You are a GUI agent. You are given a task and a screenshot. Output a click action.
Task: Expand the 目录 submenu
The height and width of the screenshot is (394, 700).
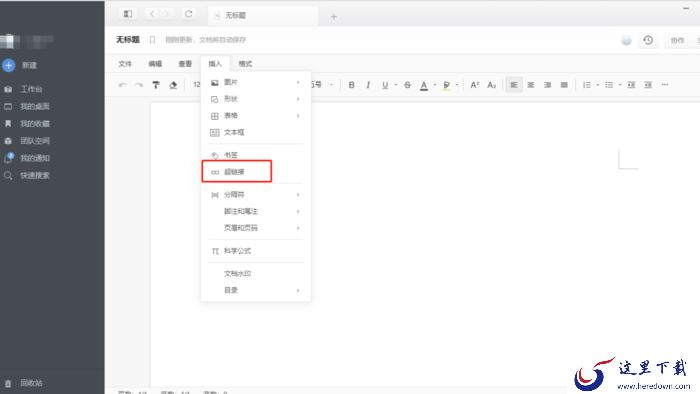pyautogui.click(x=256, y=290)
